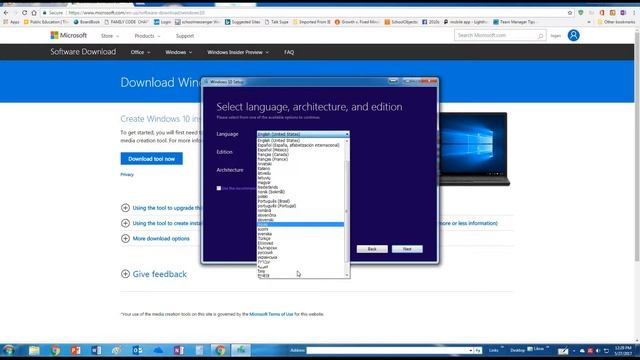Viewport: 640px width, 360px height.
Task: Click the Software Download heading link
Action: 83,52
